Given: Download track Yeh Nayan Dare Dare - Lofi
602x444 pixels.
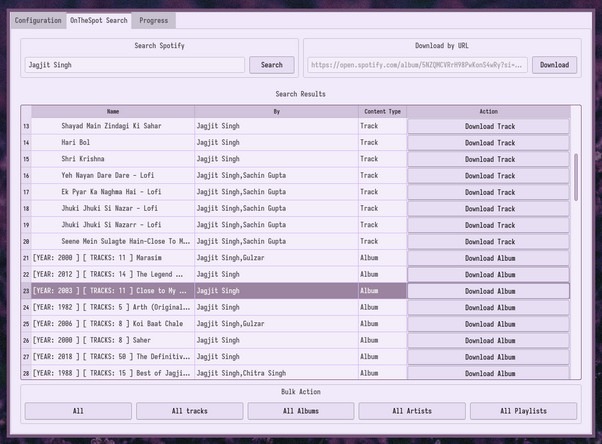Looking at the screenshot, I should 488,176.
